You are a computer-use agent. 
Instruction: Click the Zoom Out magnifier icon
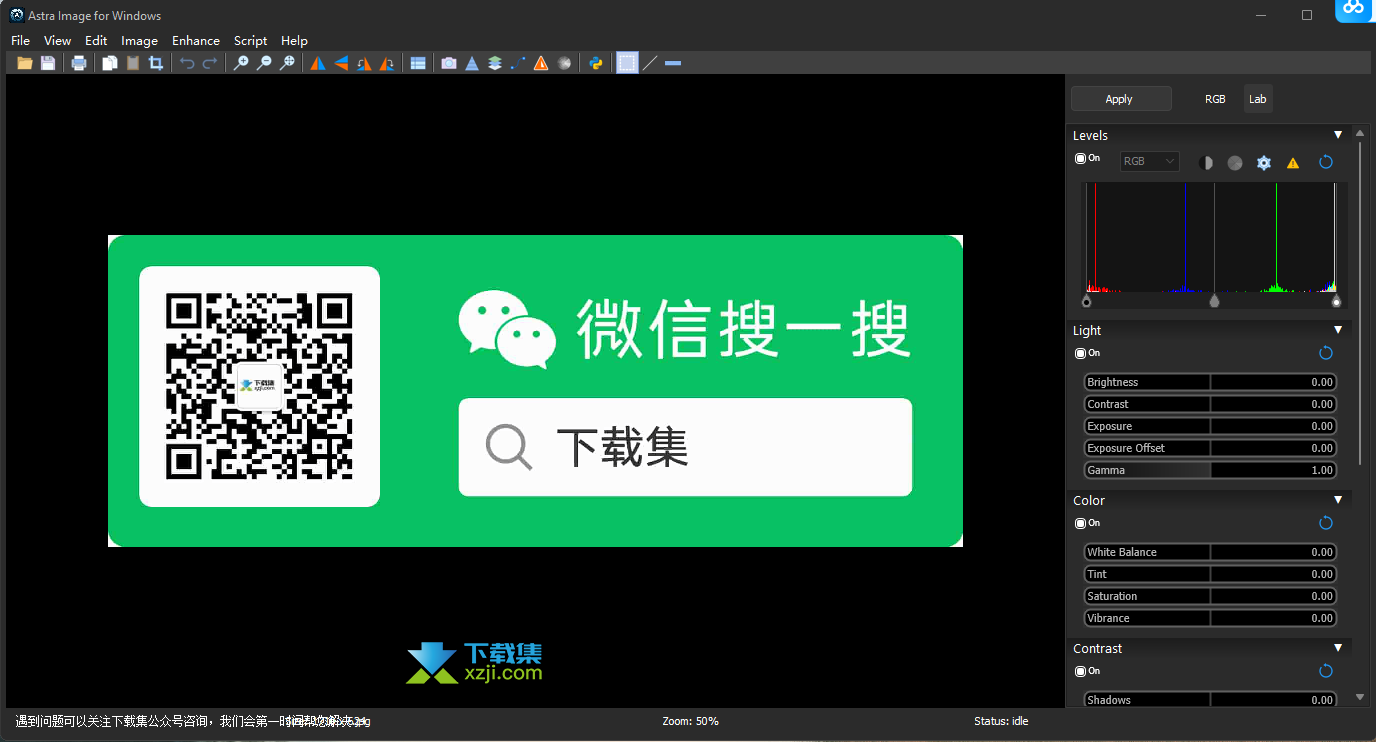pyautogui.click(x=264, y=63)
